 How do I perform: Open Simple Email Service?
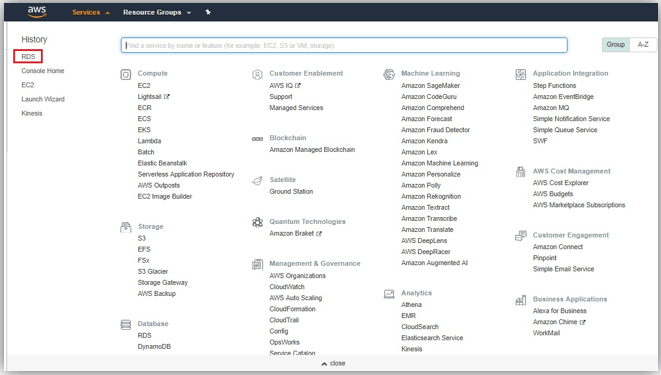564,269
